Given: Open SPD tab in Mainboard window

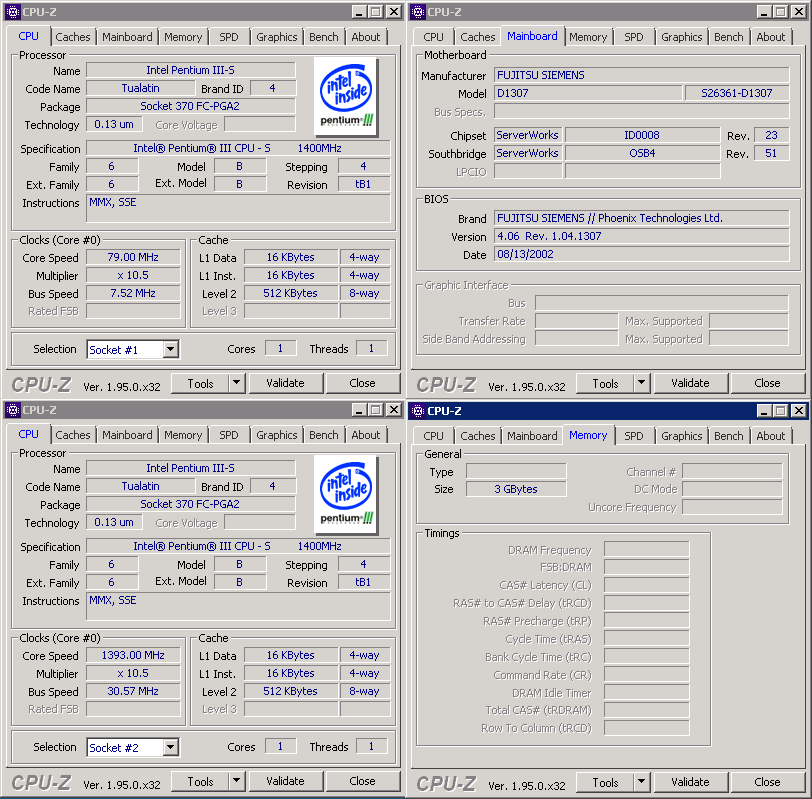Looking at the screenshot, I should (634, 37).
